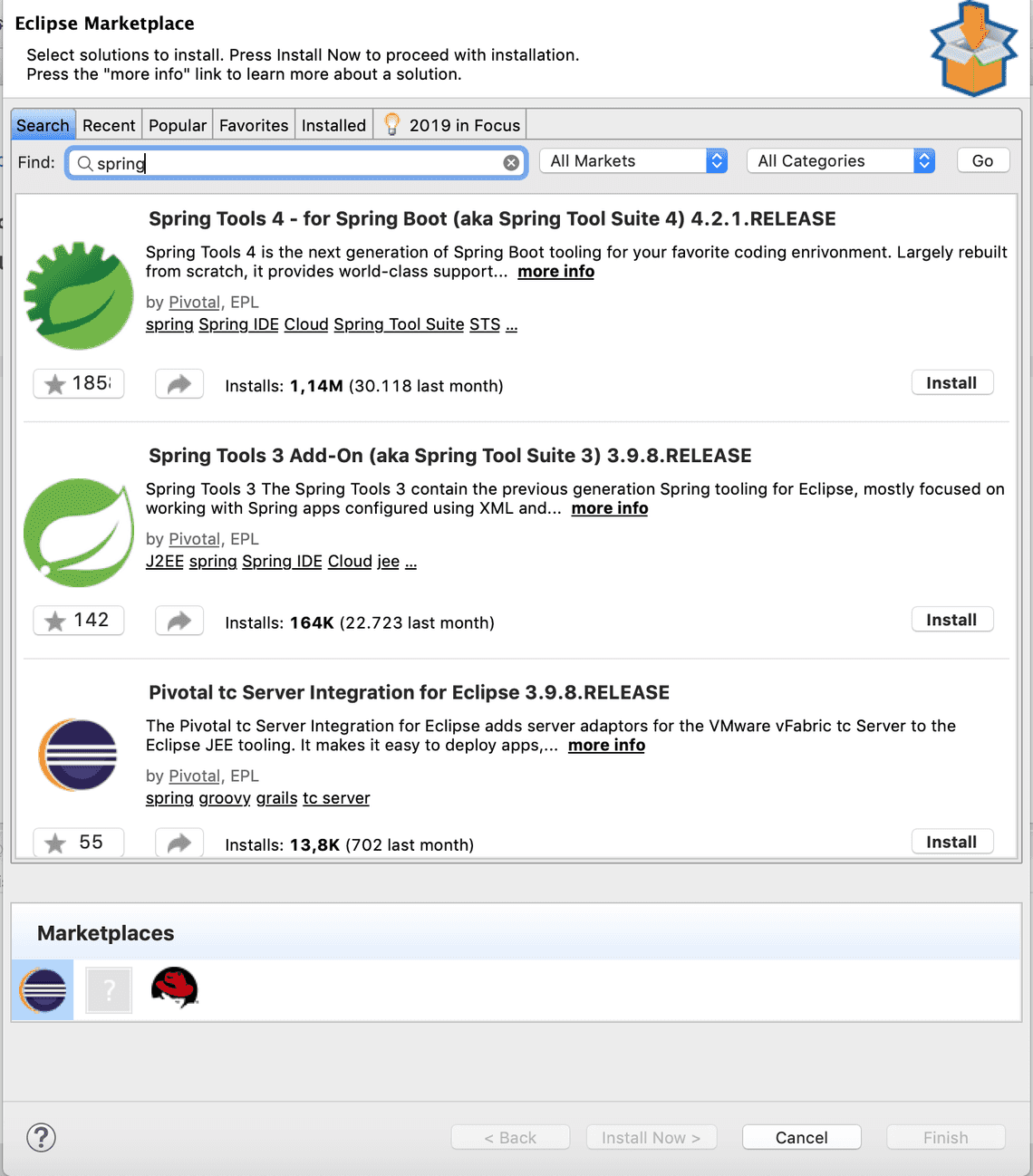Switch to the Installed tab
This screenshot has height=1176, width=1033.
point(333,126)
